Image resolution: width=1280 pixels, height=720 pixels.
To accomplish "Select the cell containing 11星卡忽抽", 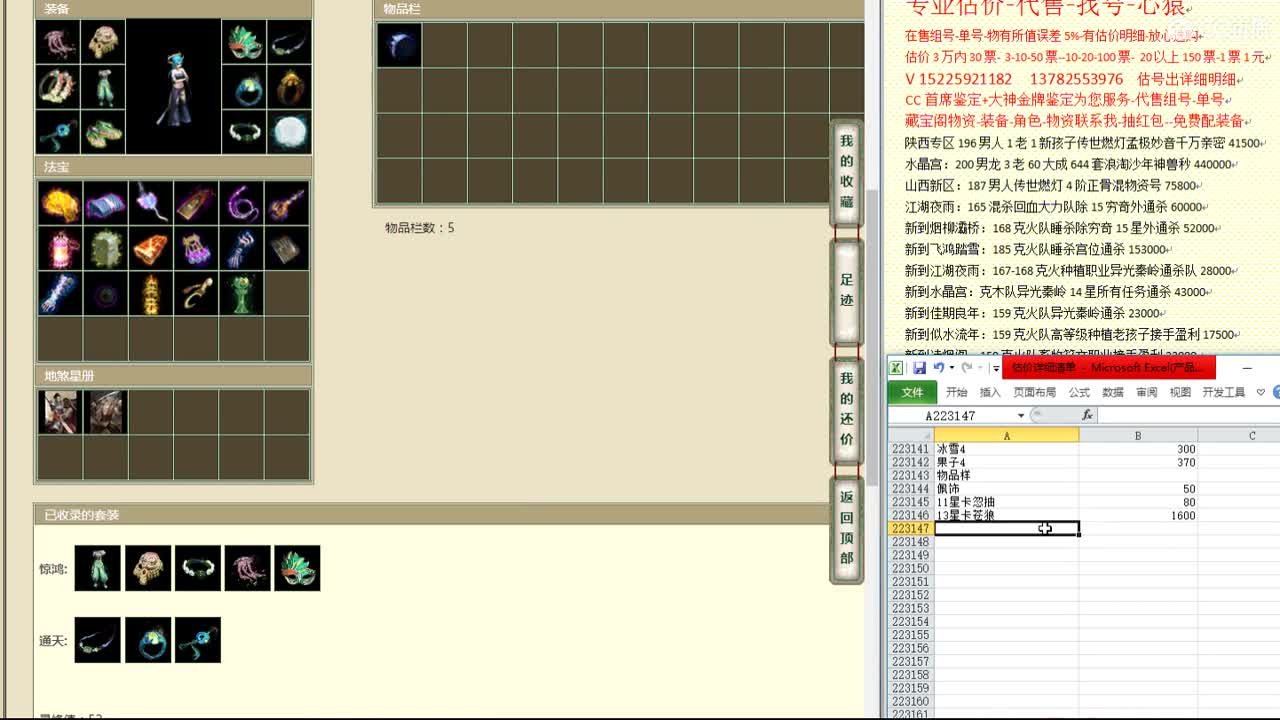I will [x=1007, y=502].
